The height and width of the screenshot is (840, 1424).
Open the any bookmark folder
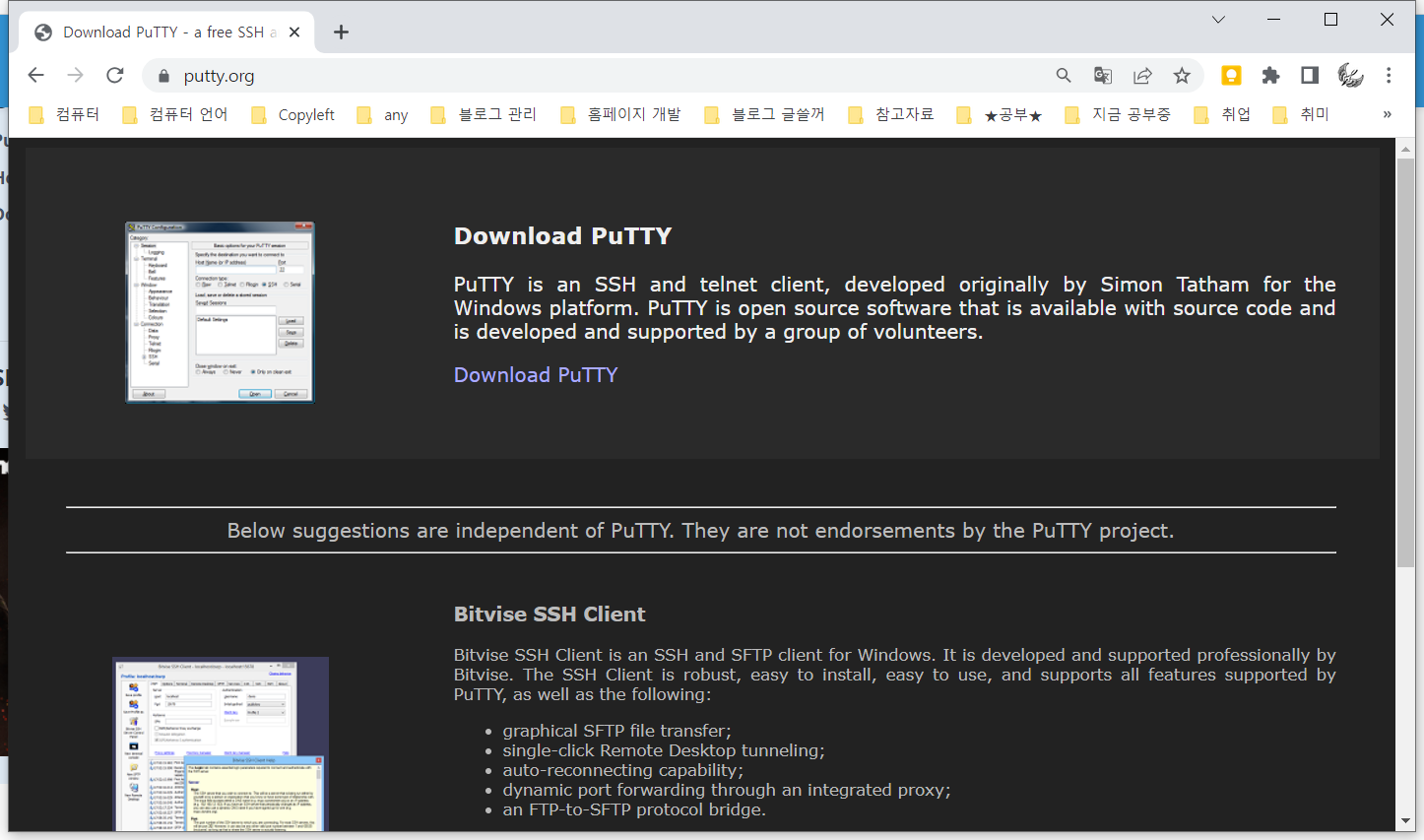[383, 114]
